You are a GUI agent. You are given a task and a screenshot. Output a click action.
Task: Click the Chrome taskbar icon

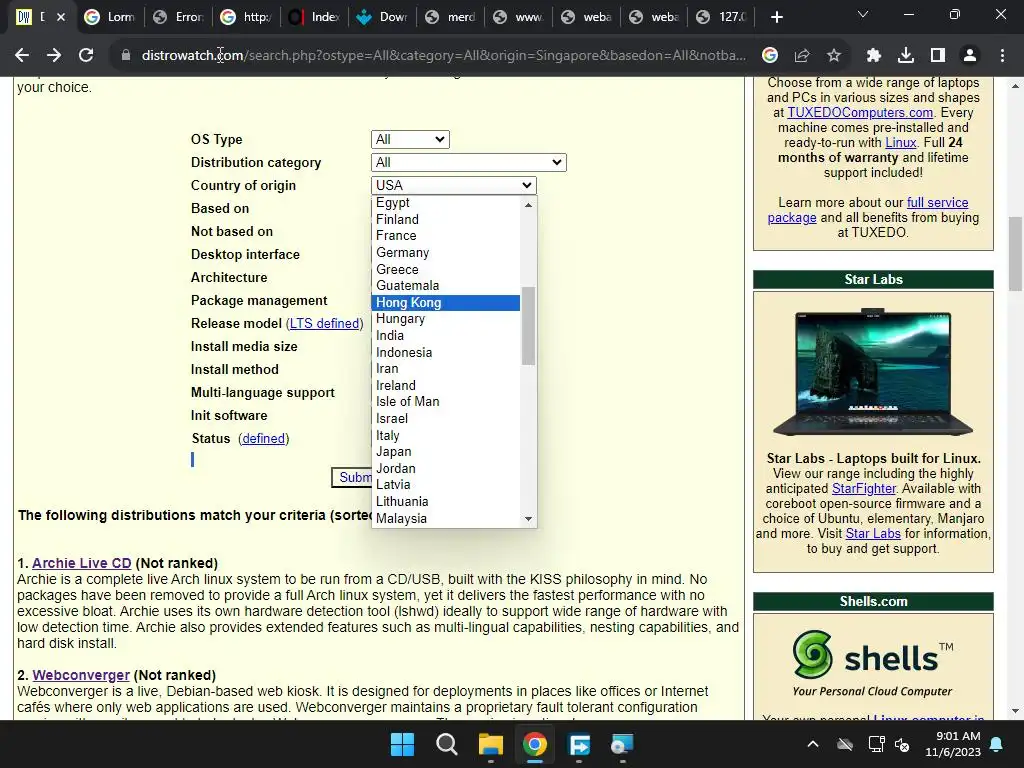point(534,744)
